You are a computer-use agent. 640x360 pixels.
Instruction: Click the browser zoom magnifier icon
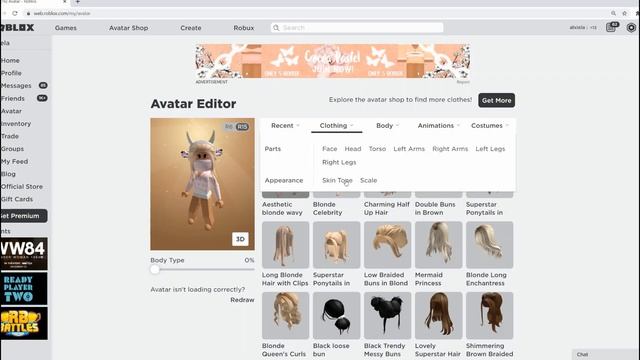pyautogui.click(x=613, y=13)
